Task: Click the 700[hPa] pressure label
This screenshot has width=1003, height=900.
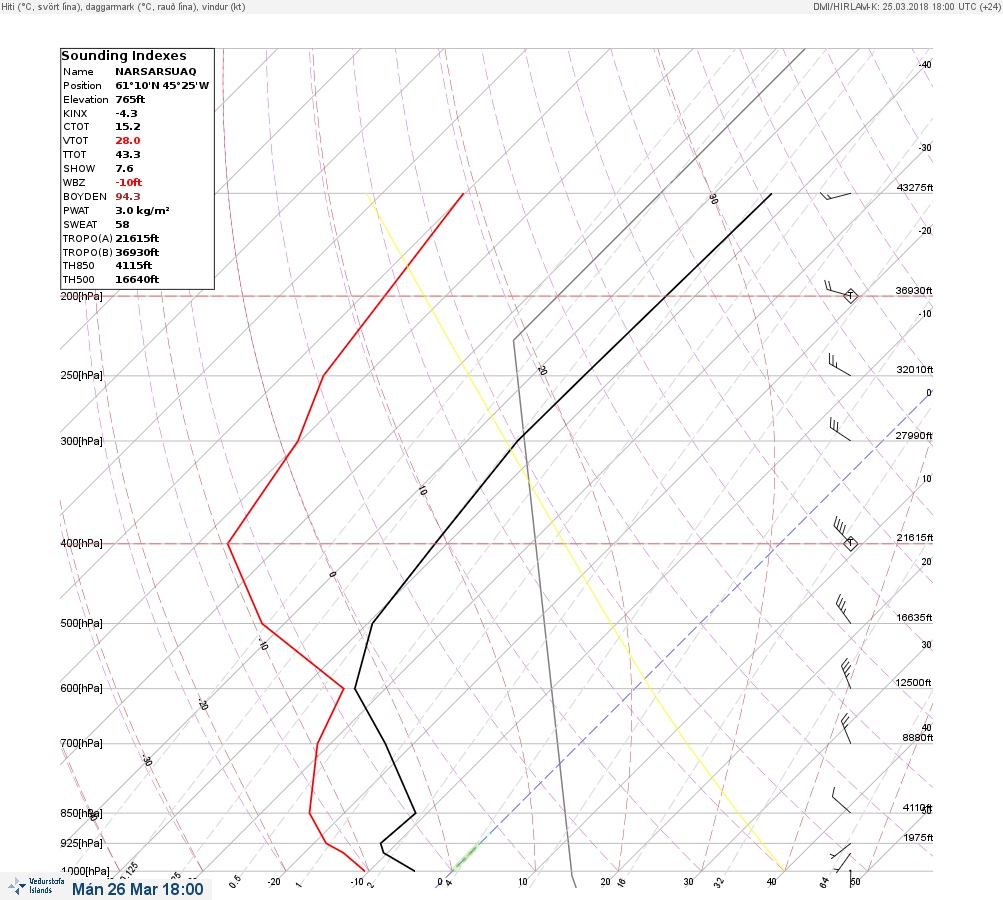Action: [x=81, y=743]
